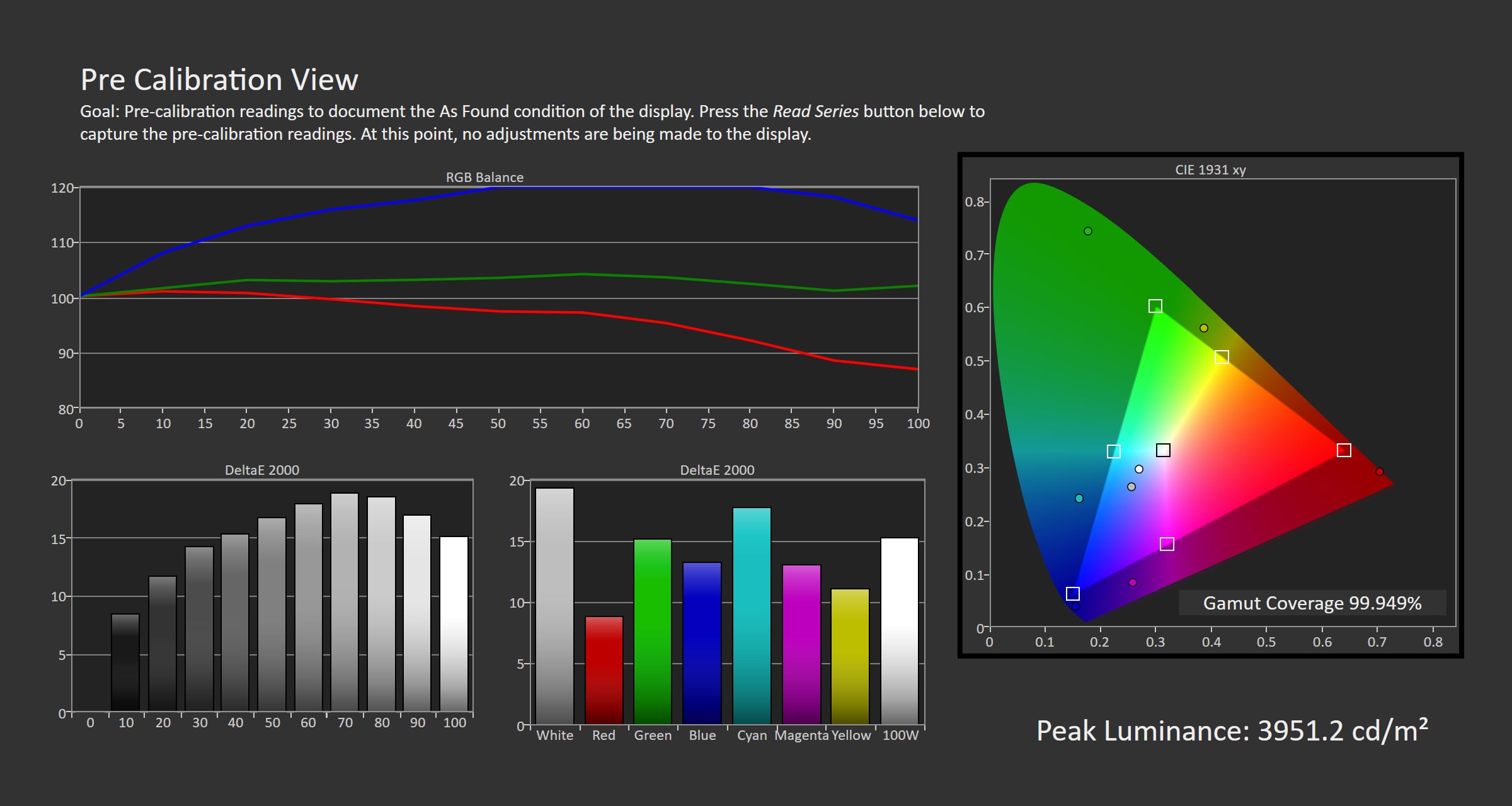
Task: Click the blue primary target square
Action: pos(1072,594)
